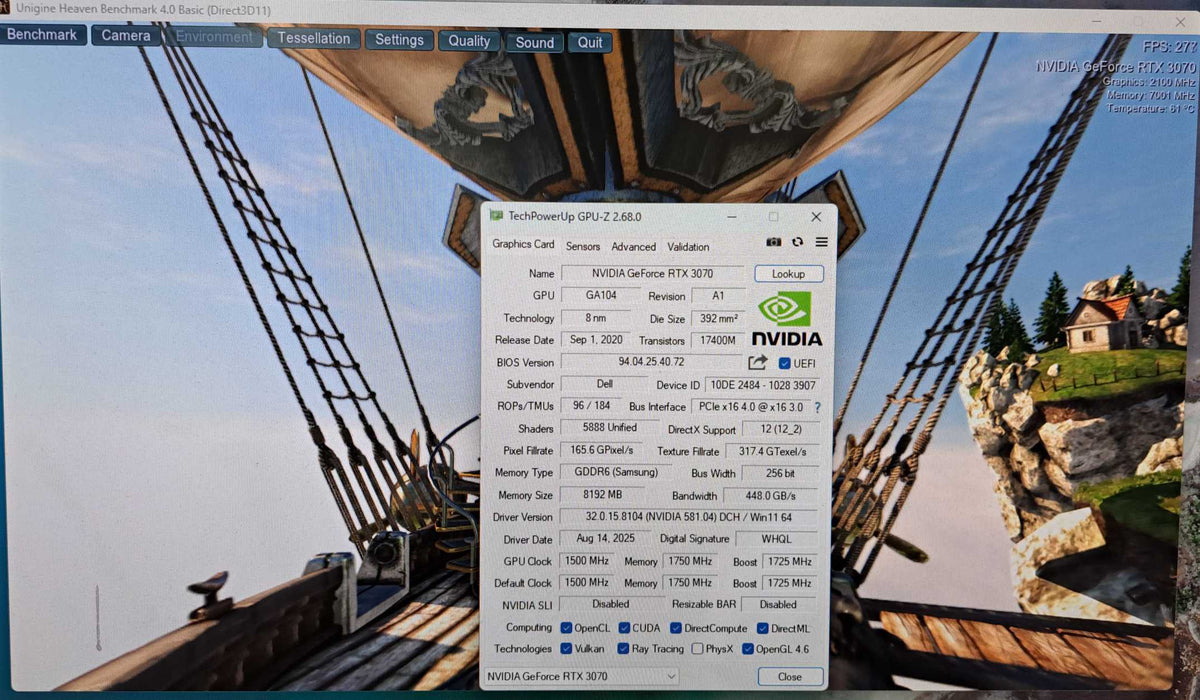Close GPU-Z using the title bar X
This screenshot has height=700, width=1200.
pos(816,216)
